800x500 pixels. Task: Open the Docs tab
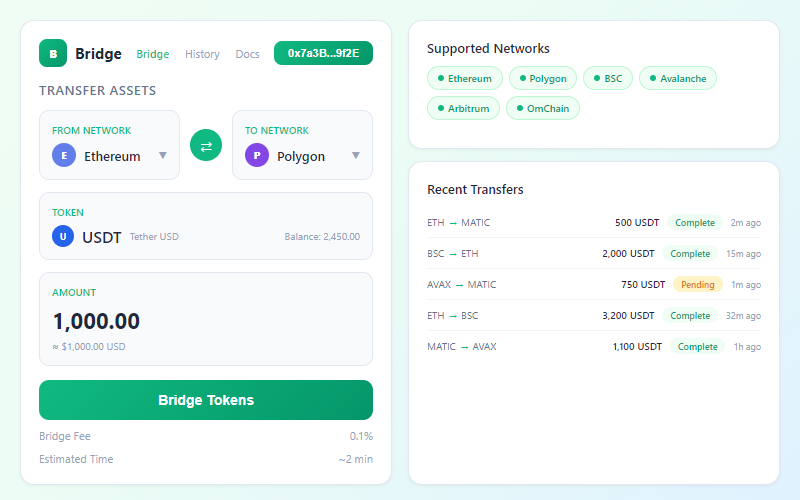(x=247, y=54)
